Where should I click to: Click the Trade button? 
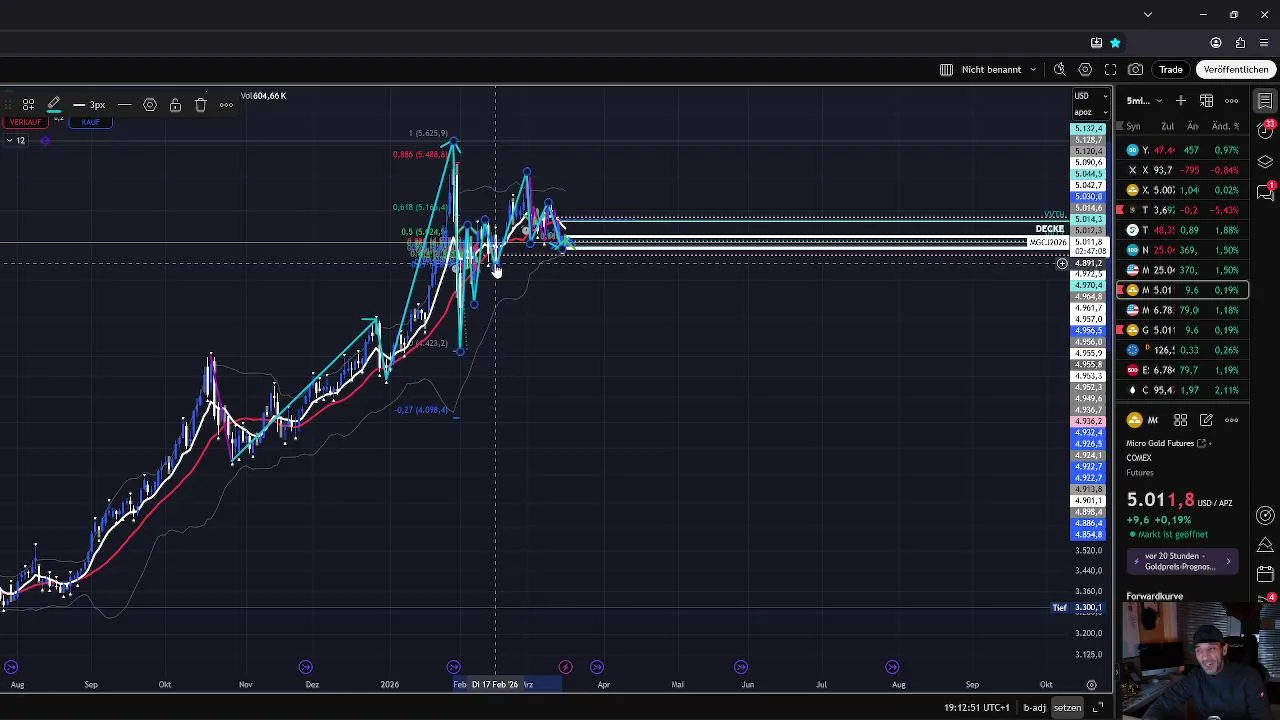pos(1171,70)
